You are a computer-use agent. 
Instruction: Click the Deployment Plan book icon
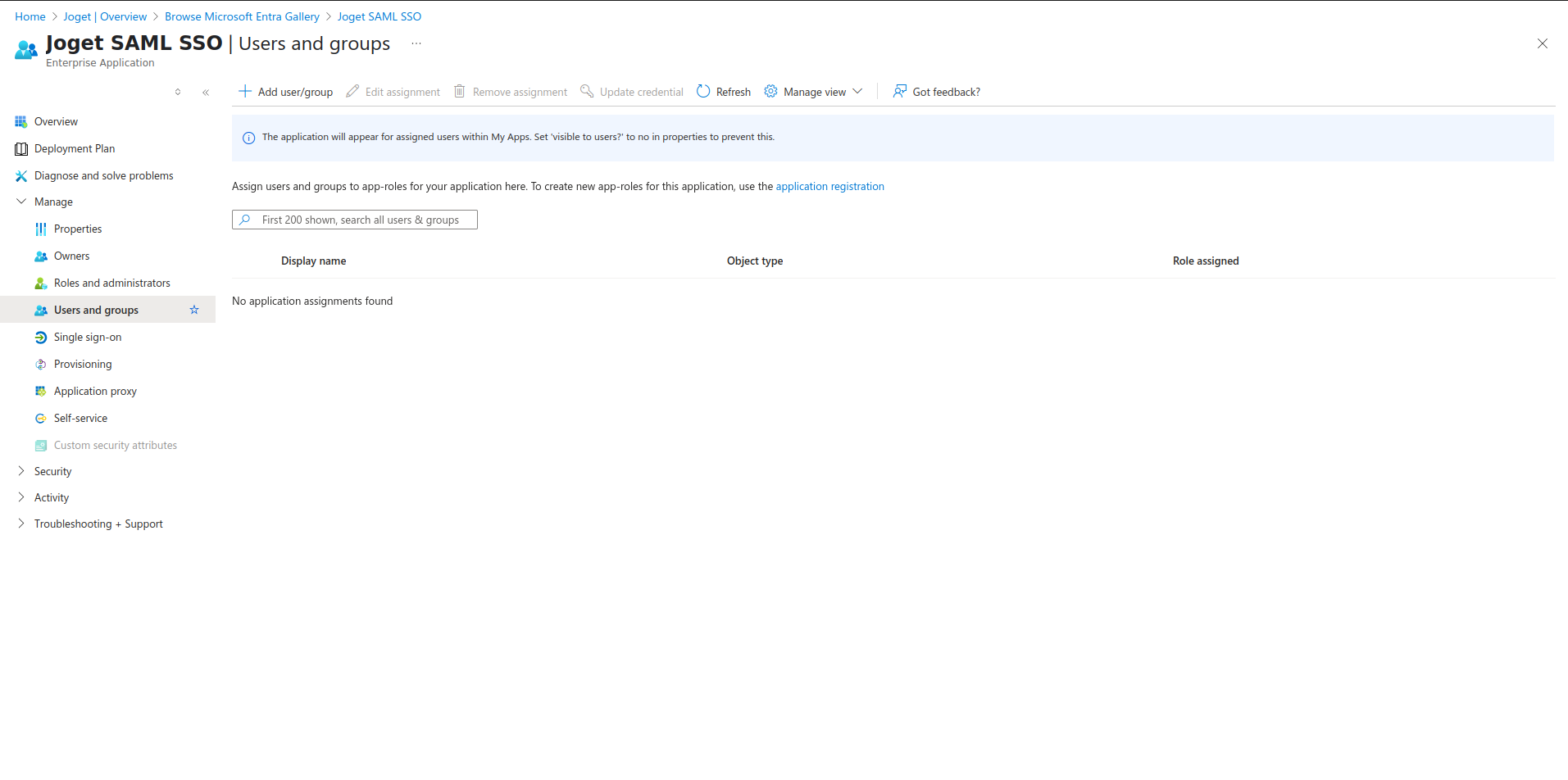point(21,148)
